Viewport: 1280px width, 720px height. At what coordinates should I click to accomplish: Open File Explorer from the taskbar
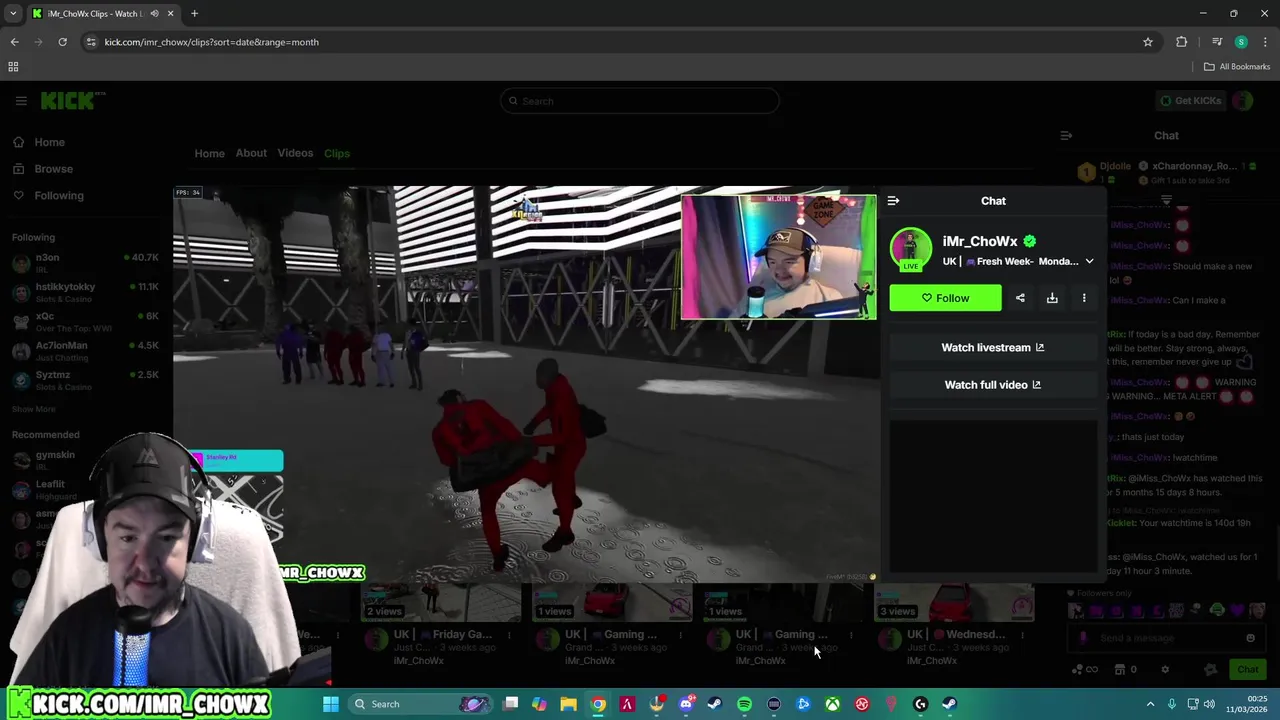click(x=568, y=704)
